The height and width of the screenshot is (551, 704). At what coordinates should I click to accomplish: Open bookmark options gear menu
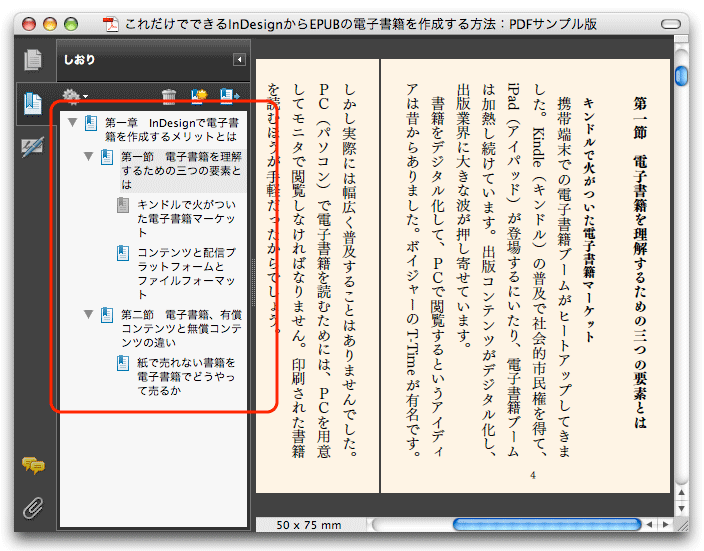[74, 96]
